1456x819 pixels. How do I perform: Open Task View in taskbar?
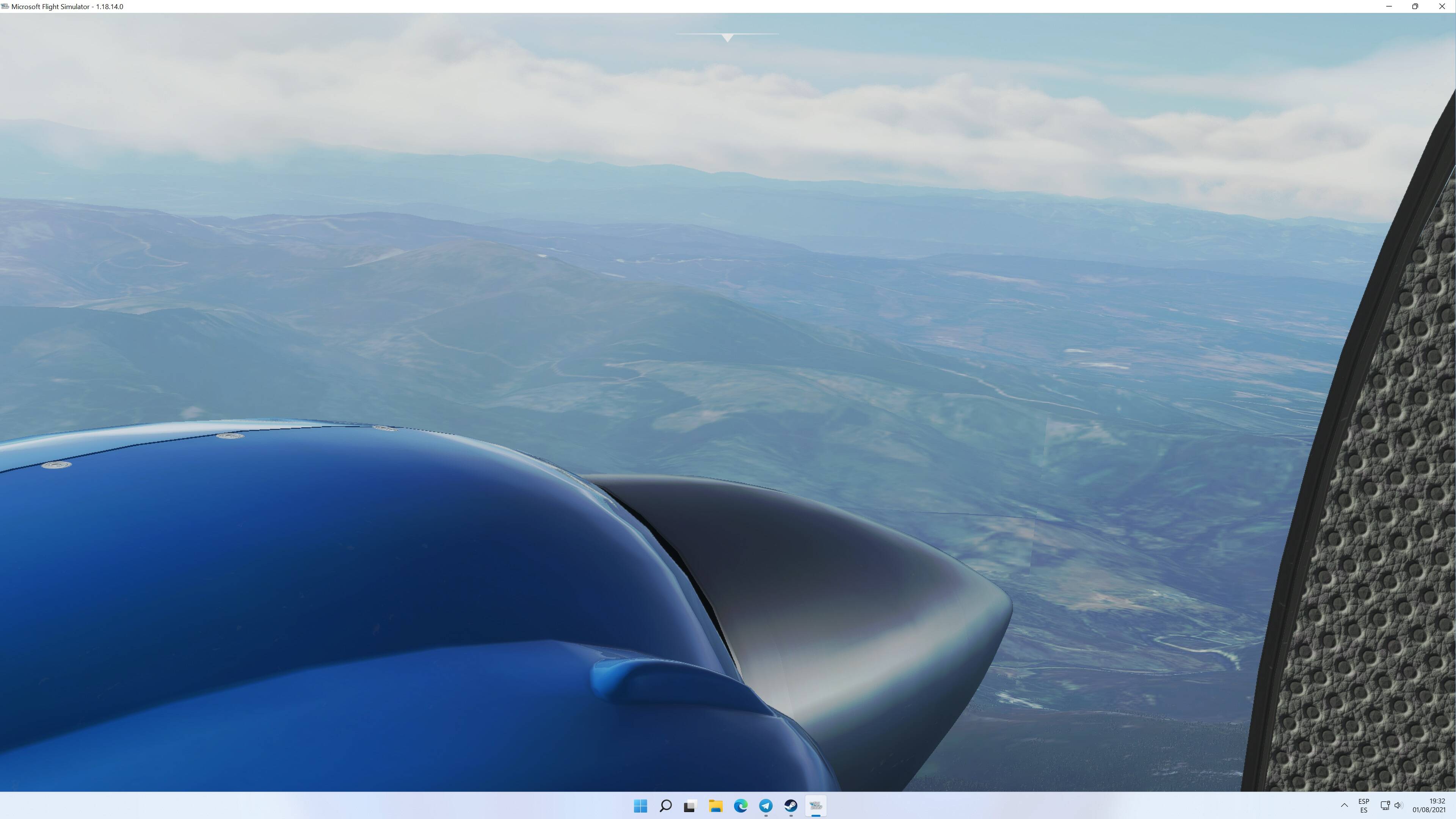click(x=690, y=805)
